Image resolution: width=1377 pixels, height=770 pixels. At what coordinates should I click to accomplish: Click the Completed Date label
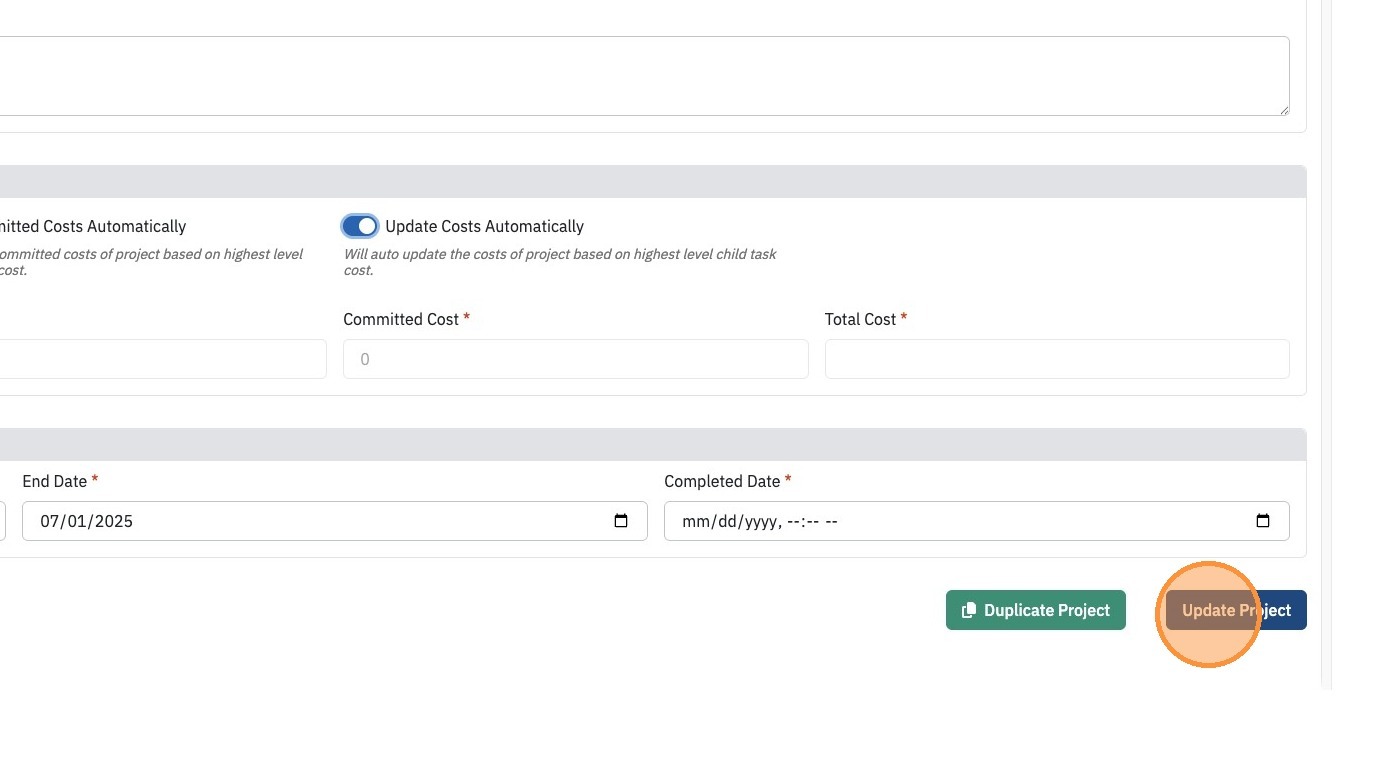pyautogui.click(x=722, y=481)
